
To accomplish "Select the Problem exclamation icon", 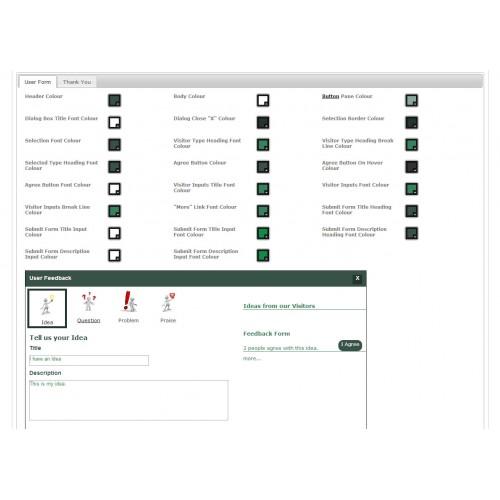I will tap(129, 301).
